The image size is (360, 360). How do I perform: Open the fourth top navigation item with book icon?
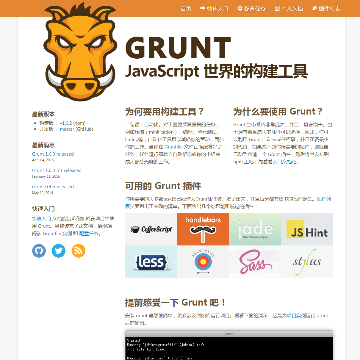tap(289, 8)
